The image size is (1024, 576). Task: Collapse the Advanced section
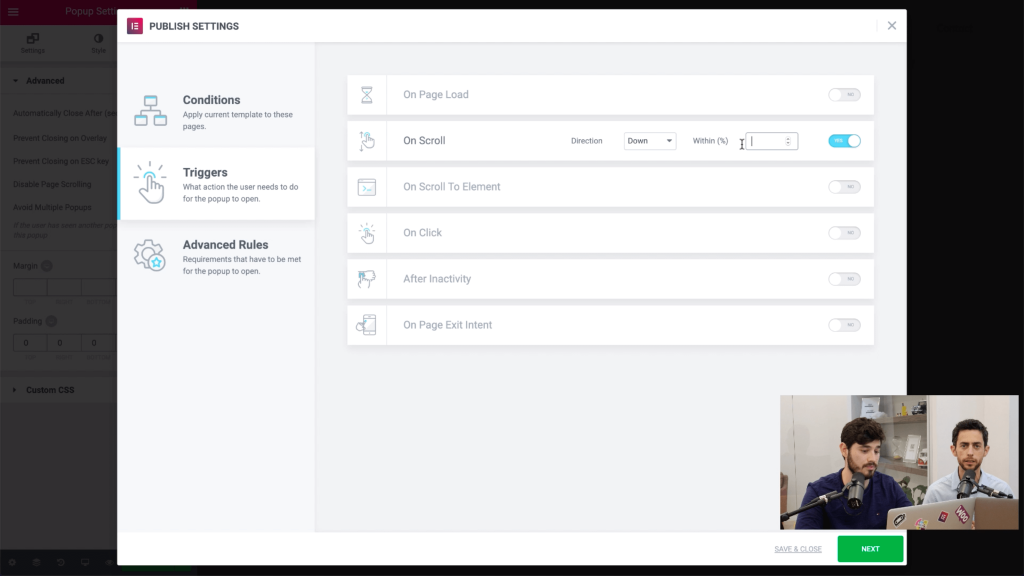(x=45, y=81)
